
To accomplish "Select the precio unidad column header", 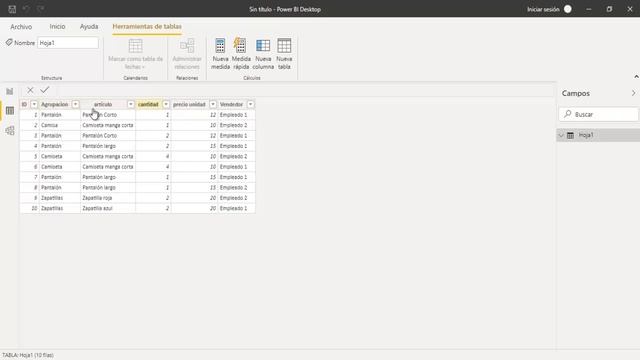I will click(x=189, y=104).
